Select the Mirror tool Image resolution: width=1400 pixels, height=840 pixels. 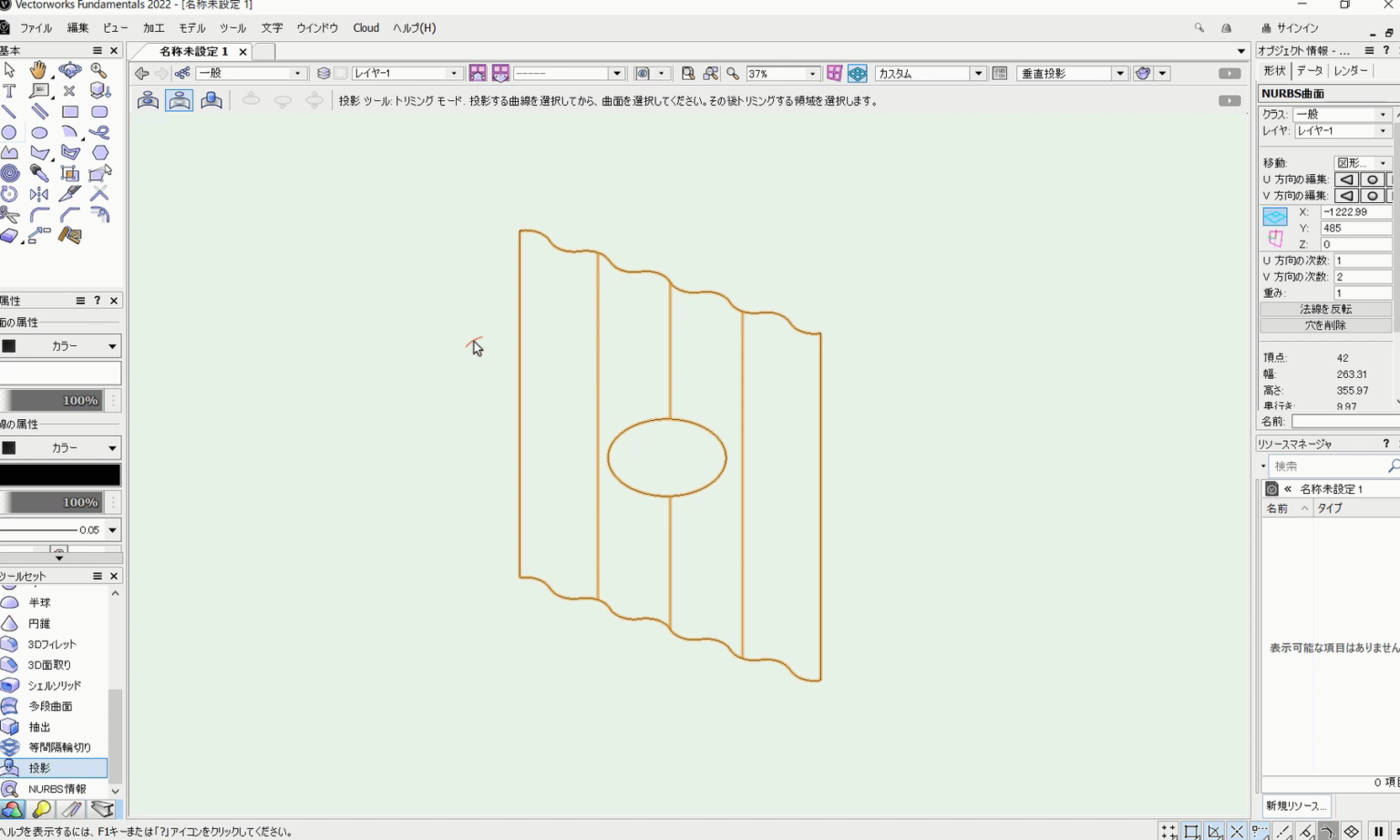tap(38, 194)
